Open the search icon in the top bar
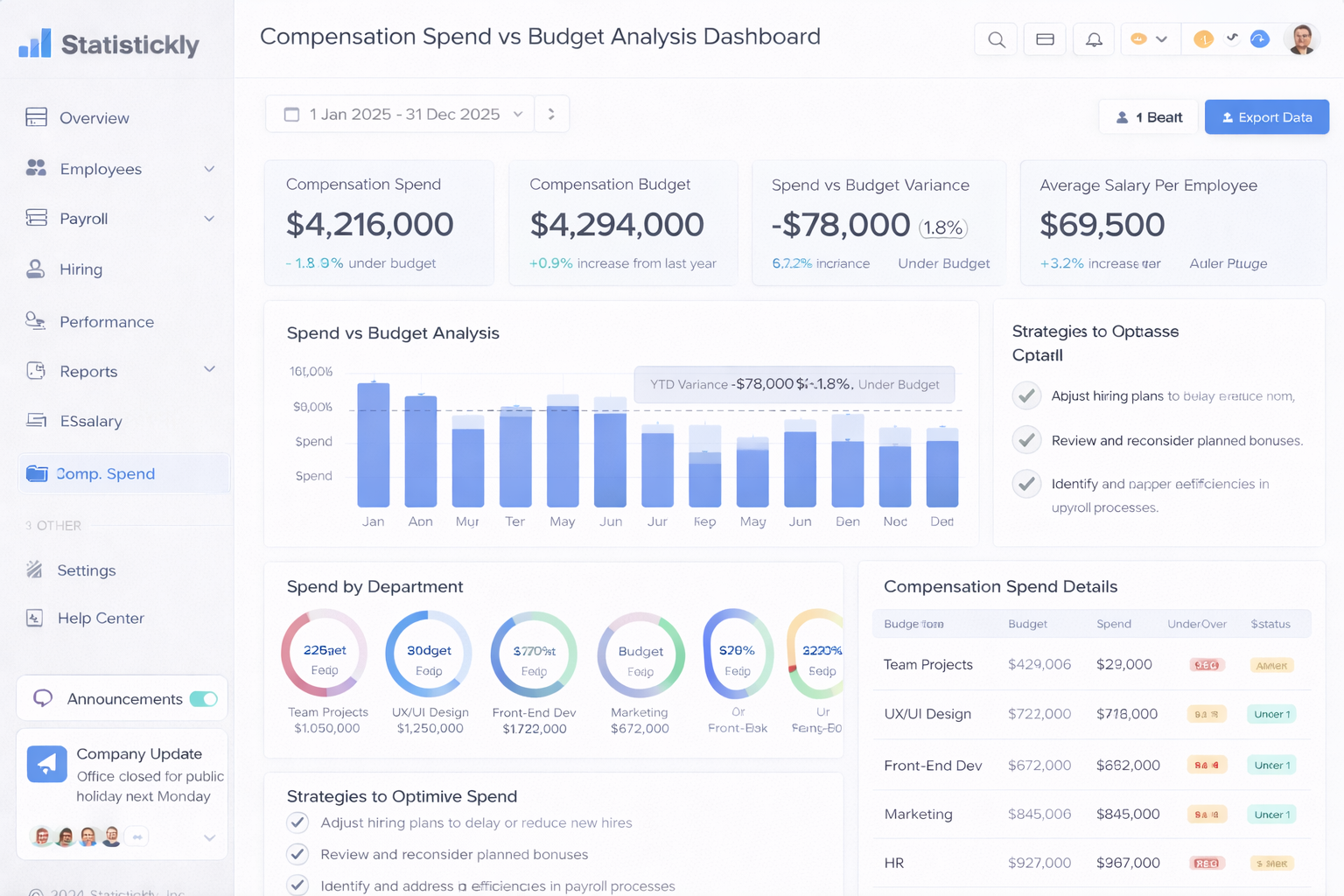 (x=996, y=38)
